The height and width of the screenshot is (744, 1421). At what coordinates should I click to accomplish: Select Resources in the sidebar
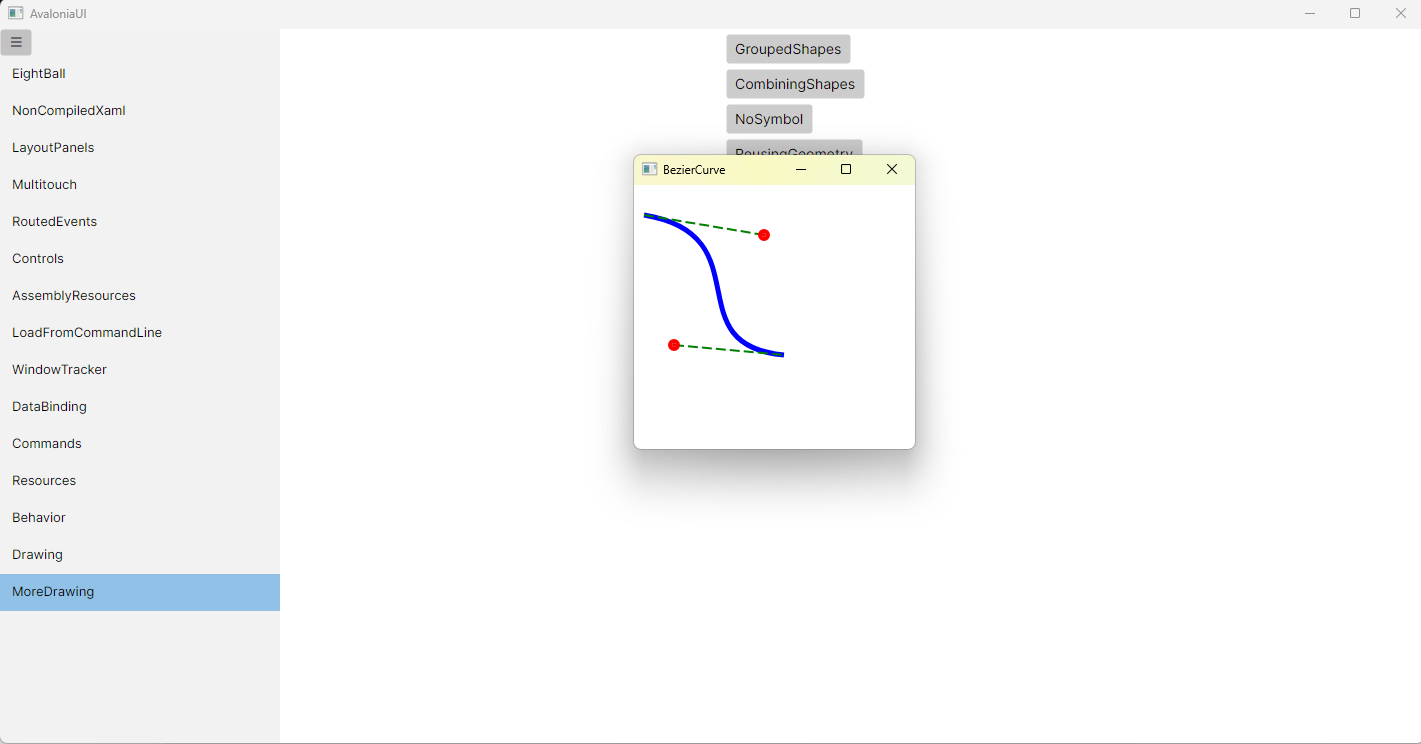click(140, 481)
